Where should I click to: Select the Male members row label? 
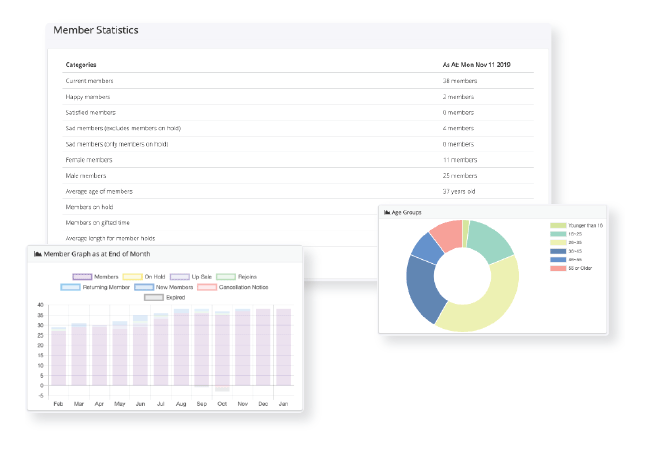[86, 175]
